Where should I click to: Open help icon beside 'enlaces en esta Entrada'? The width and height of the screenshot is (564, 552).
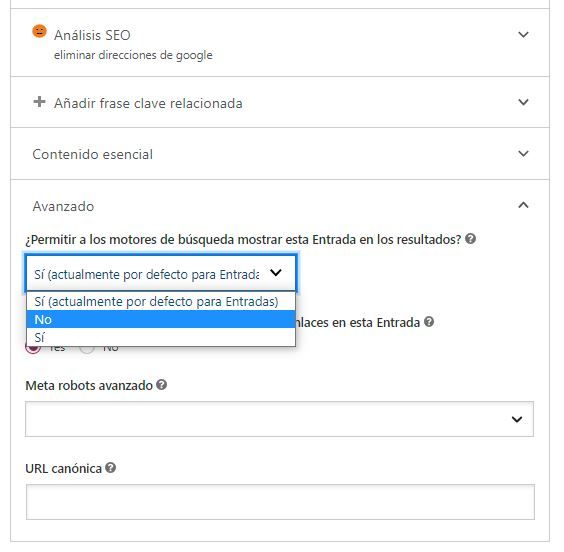coord(429,321)
